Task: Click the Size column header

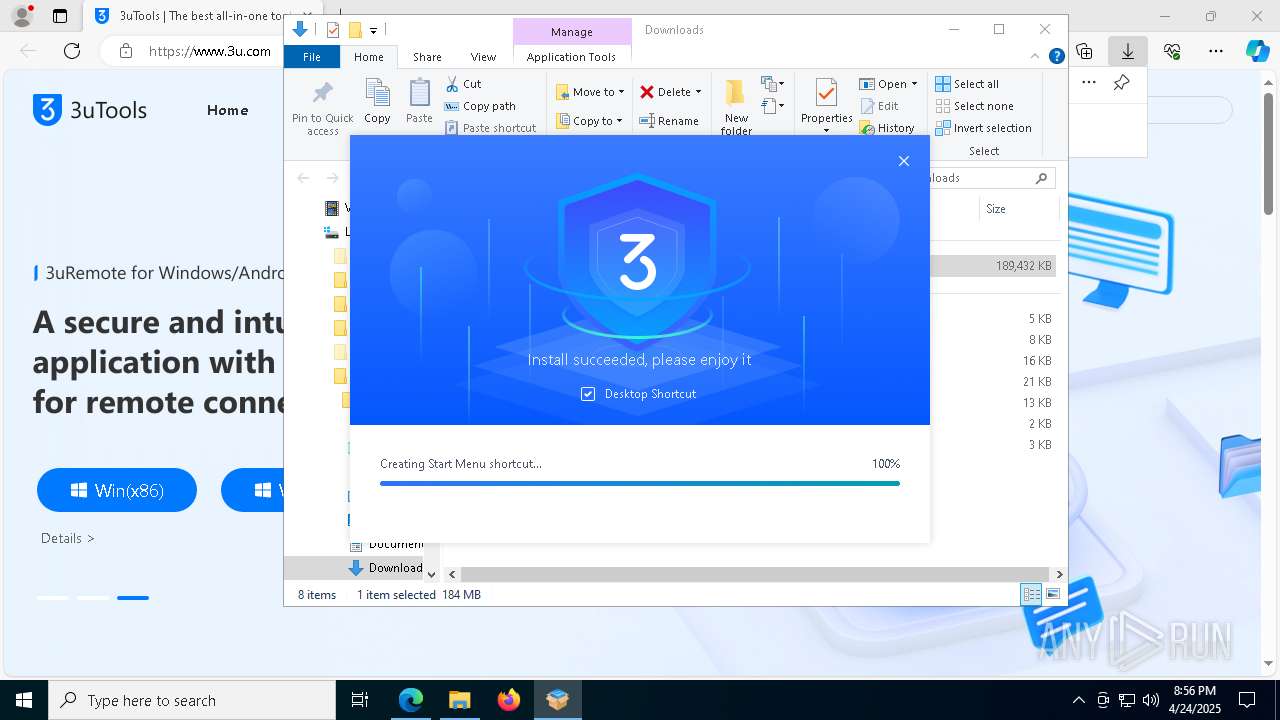Action: pyautogui.click(x=995, y=209)
